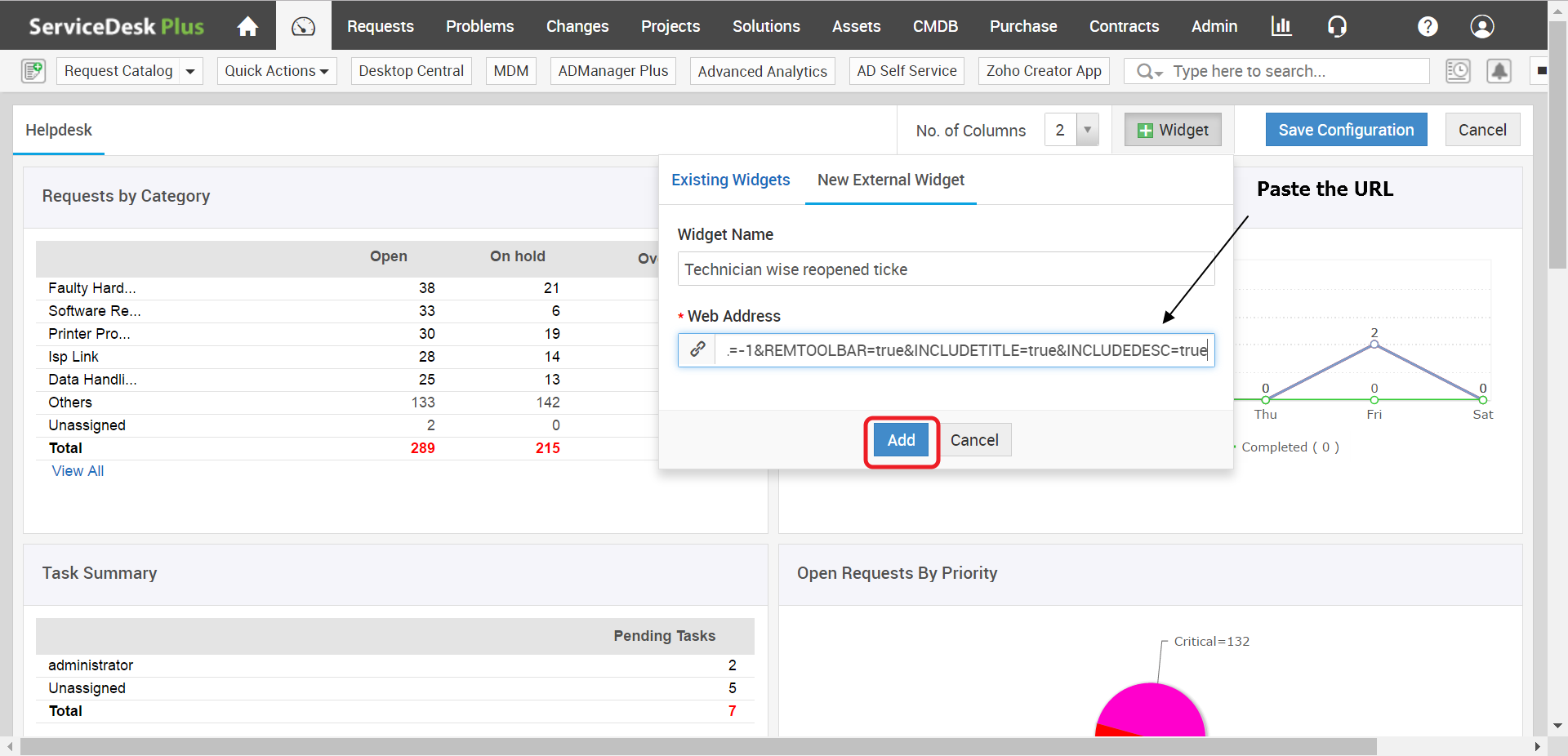Open the Request Catalog button

[118, 71]
